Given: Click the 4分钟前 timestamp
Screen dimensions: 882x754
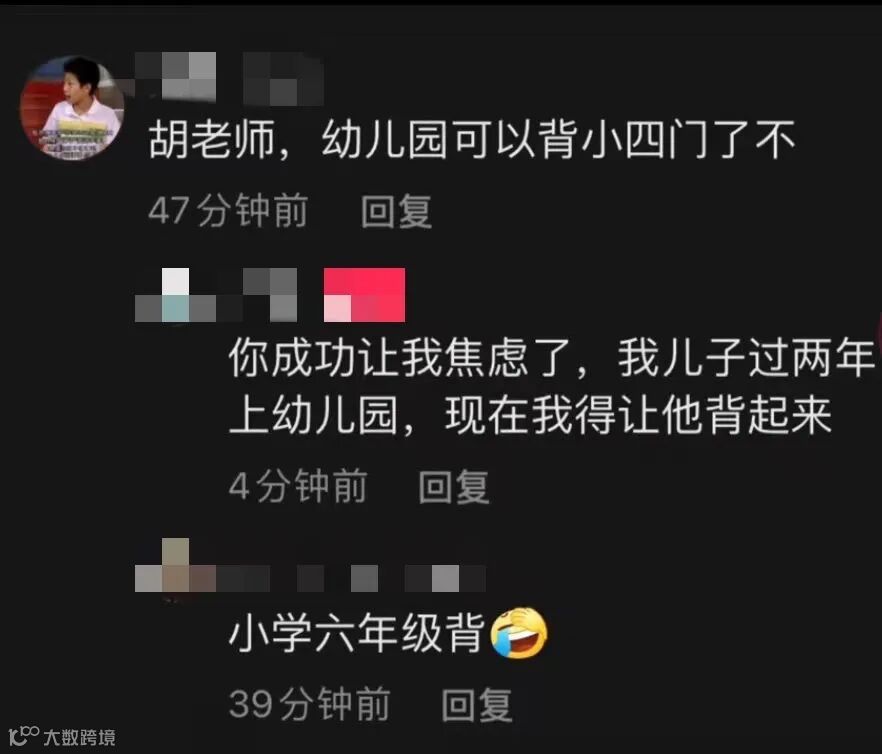Looking at the screenshot, I should tap(298, 487).
